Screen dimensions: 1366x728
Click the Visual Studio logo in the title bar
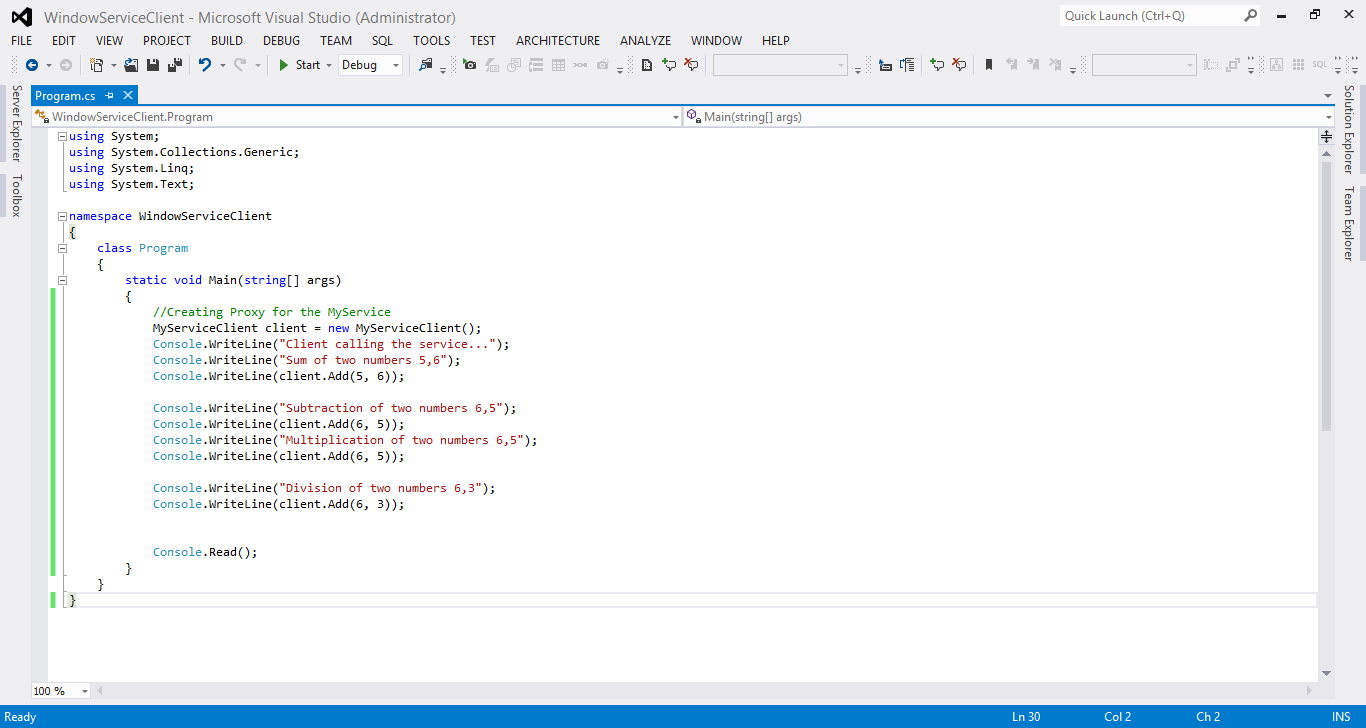point(21,17)
